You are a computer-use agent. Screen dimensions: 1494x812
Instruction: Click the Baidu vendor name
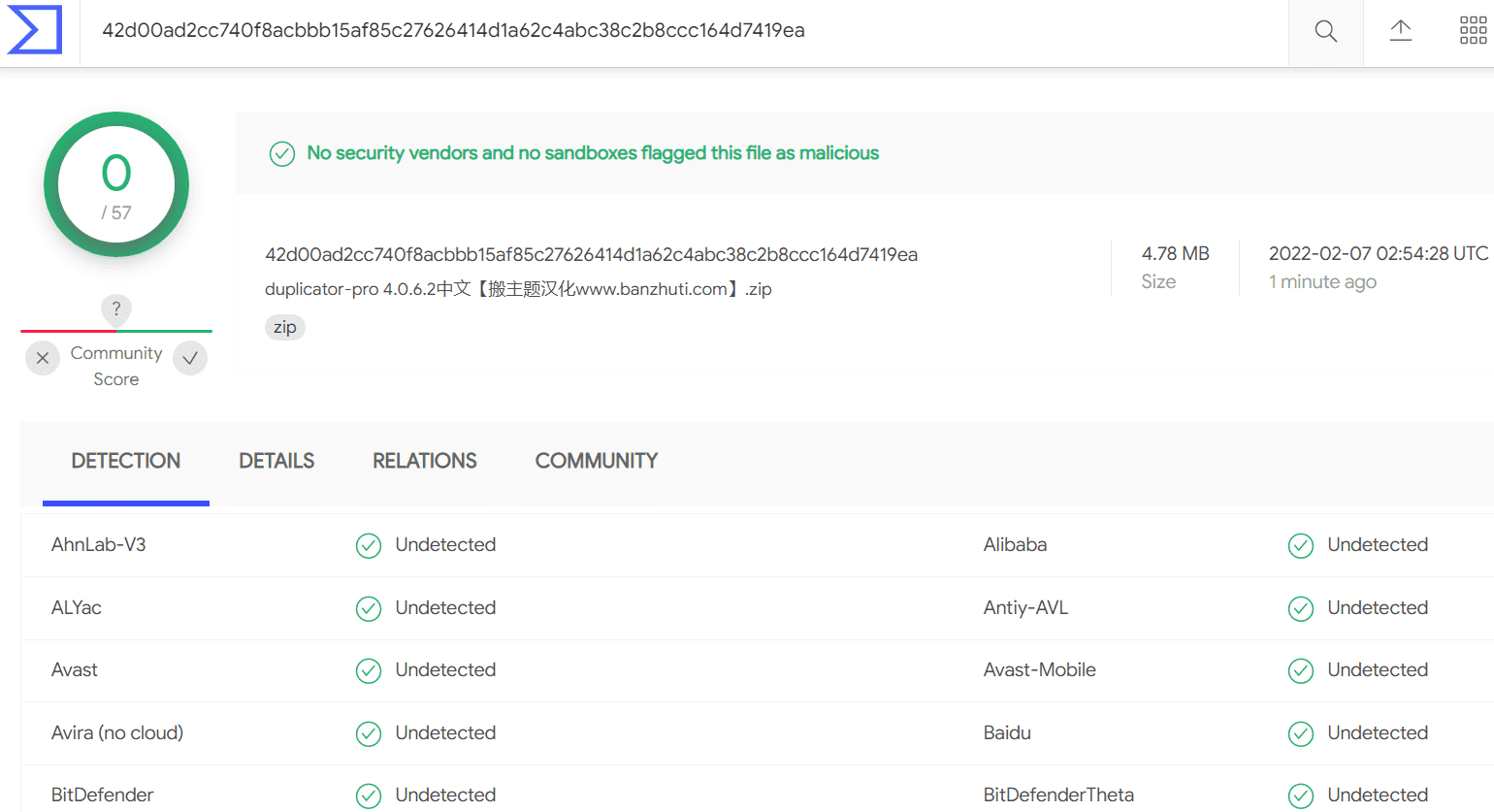(1007, 733)
